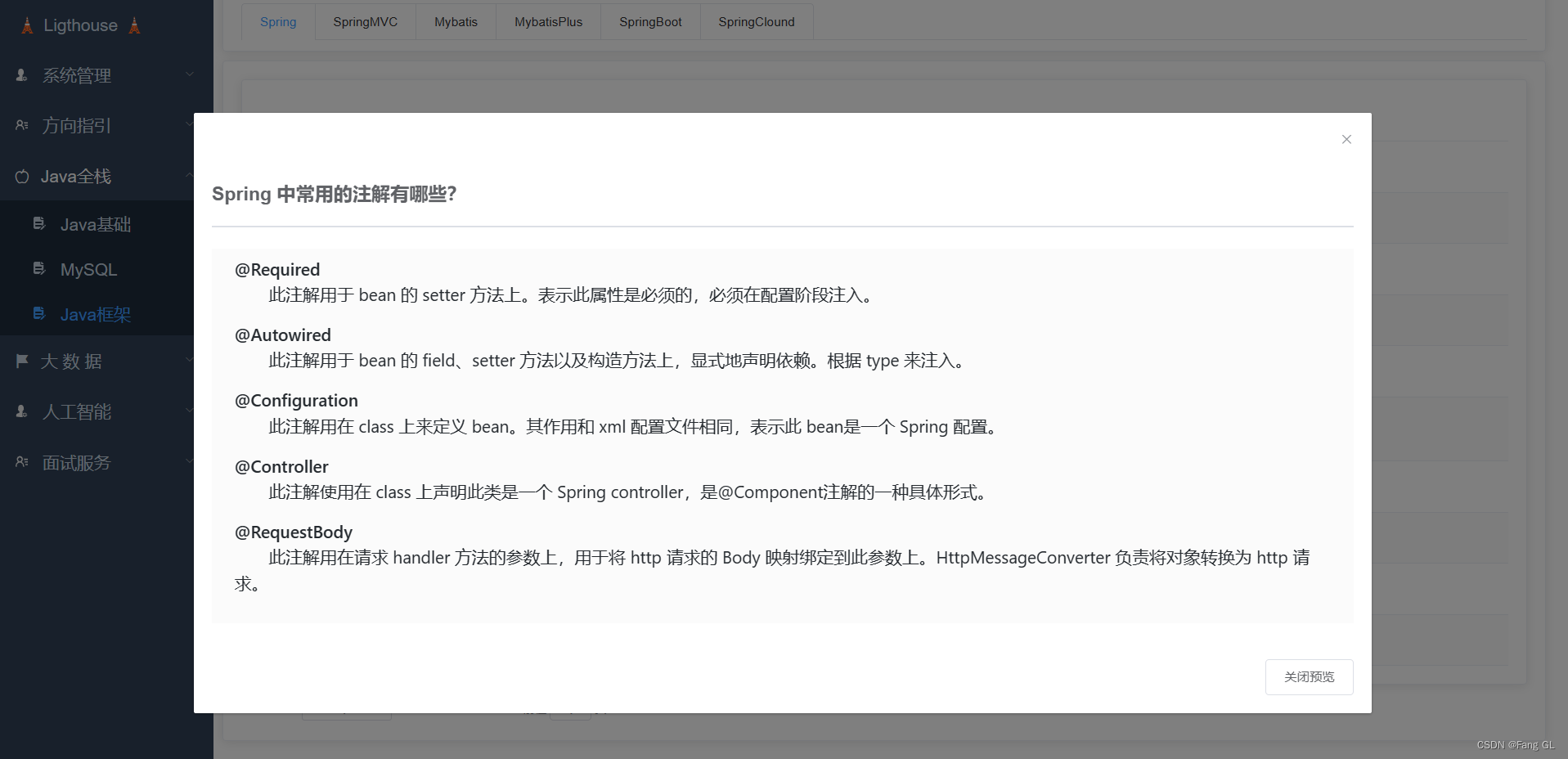
Task: Switch to the Spring tab
Action: point(278,22)
